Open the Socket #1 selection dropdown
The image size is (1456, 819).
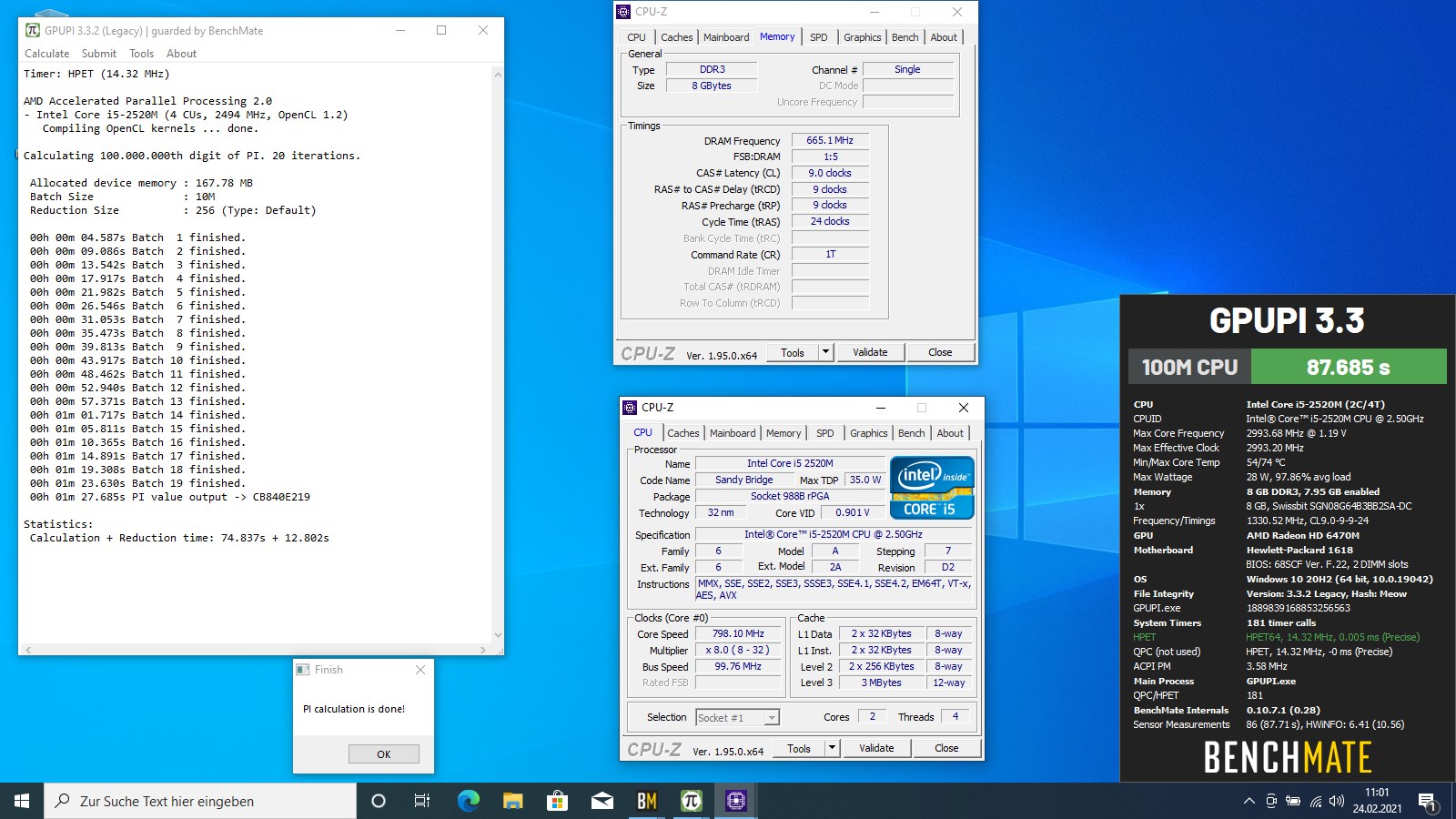(738, 717)
